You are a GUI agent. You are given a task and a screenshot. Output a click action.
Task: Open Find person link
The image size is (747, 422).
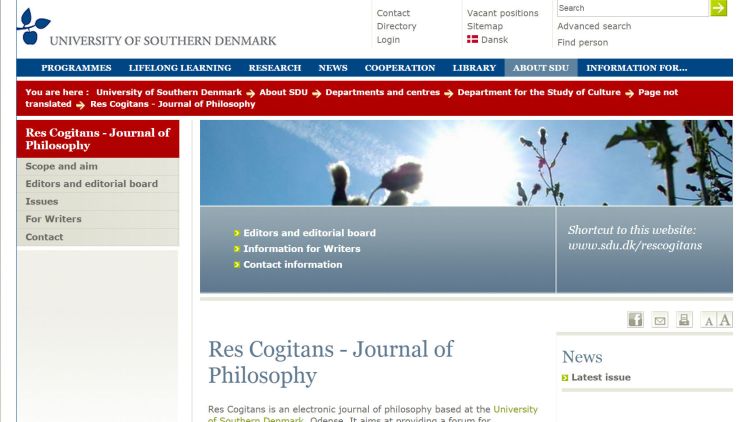tap(583, 42)
